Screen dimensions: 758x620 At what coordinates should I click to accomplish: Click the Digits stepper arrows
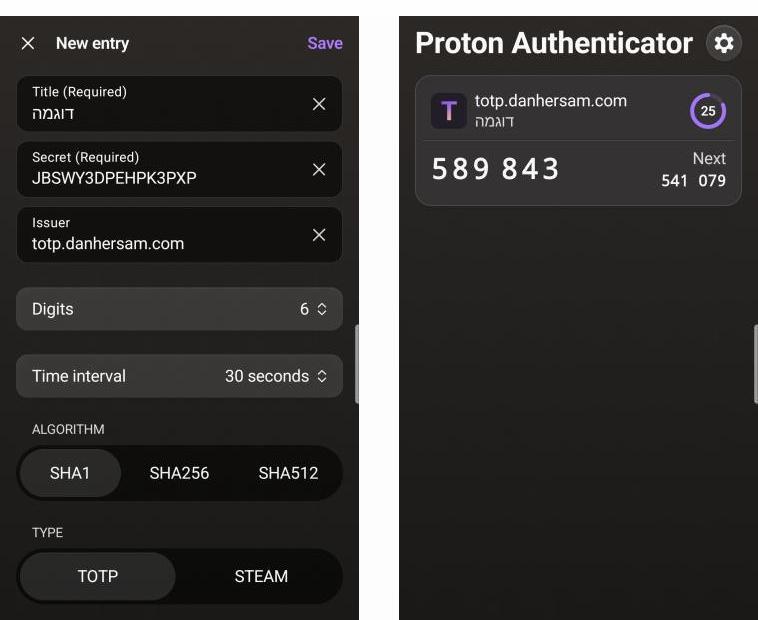coord(322,309)
